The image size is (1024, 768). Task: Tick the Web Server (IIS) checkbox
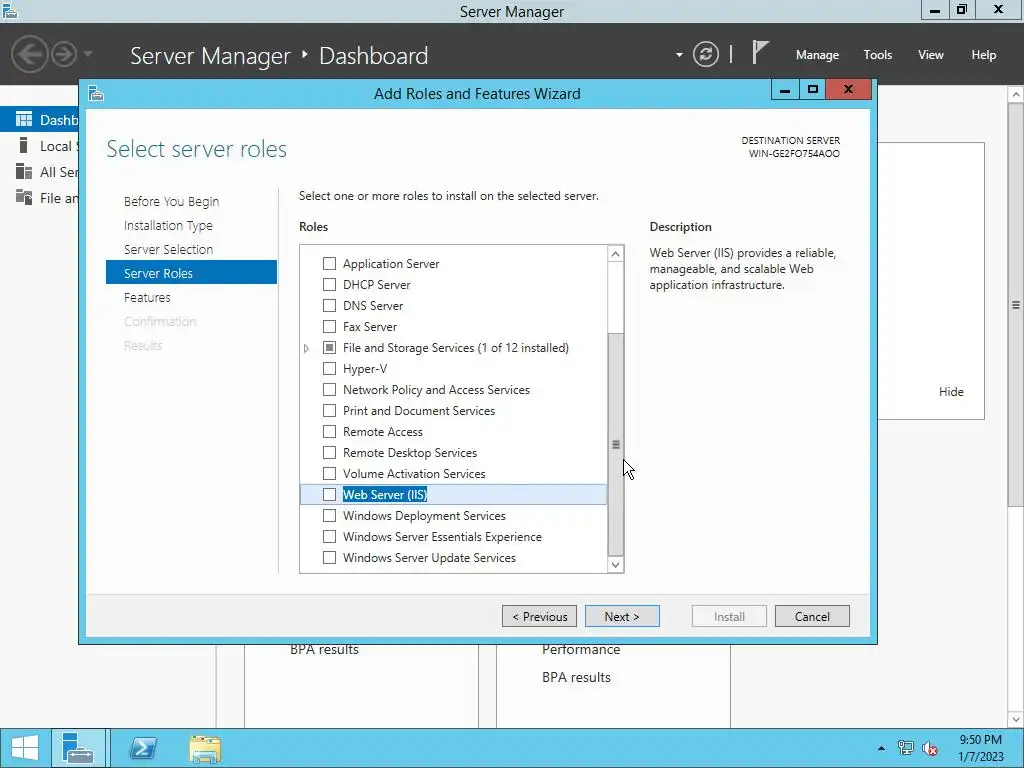click(329, 494)
